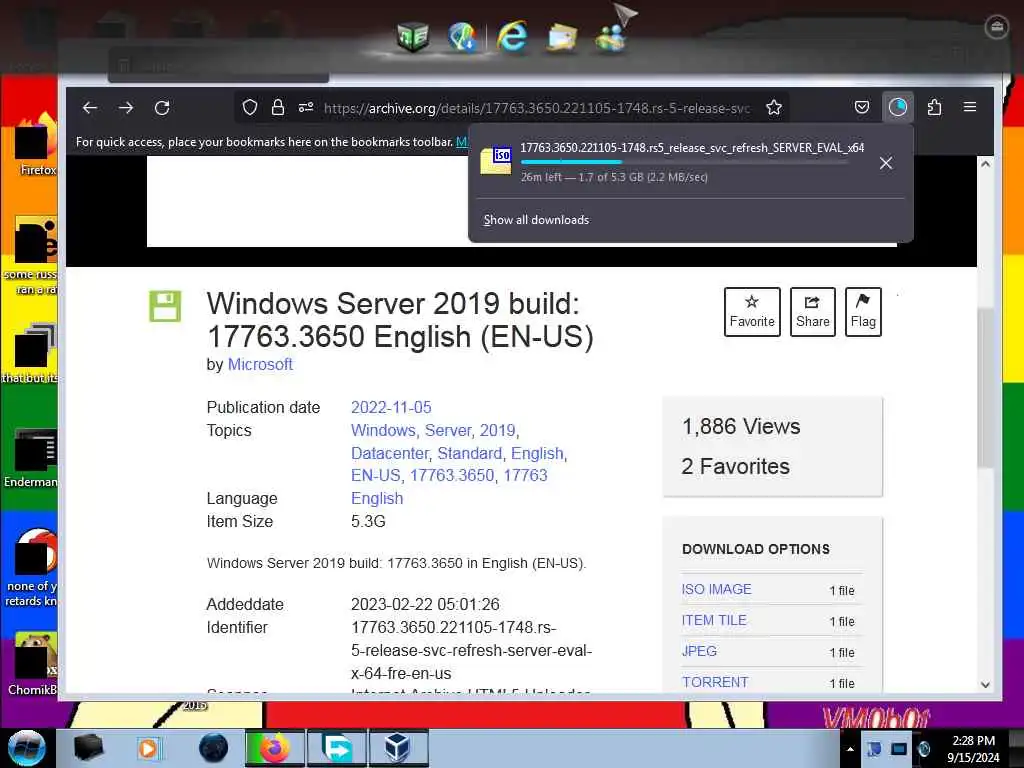Show hidden system tray icons
The height and width of the screenshot is (768, 1024).
tap(850, 749)
